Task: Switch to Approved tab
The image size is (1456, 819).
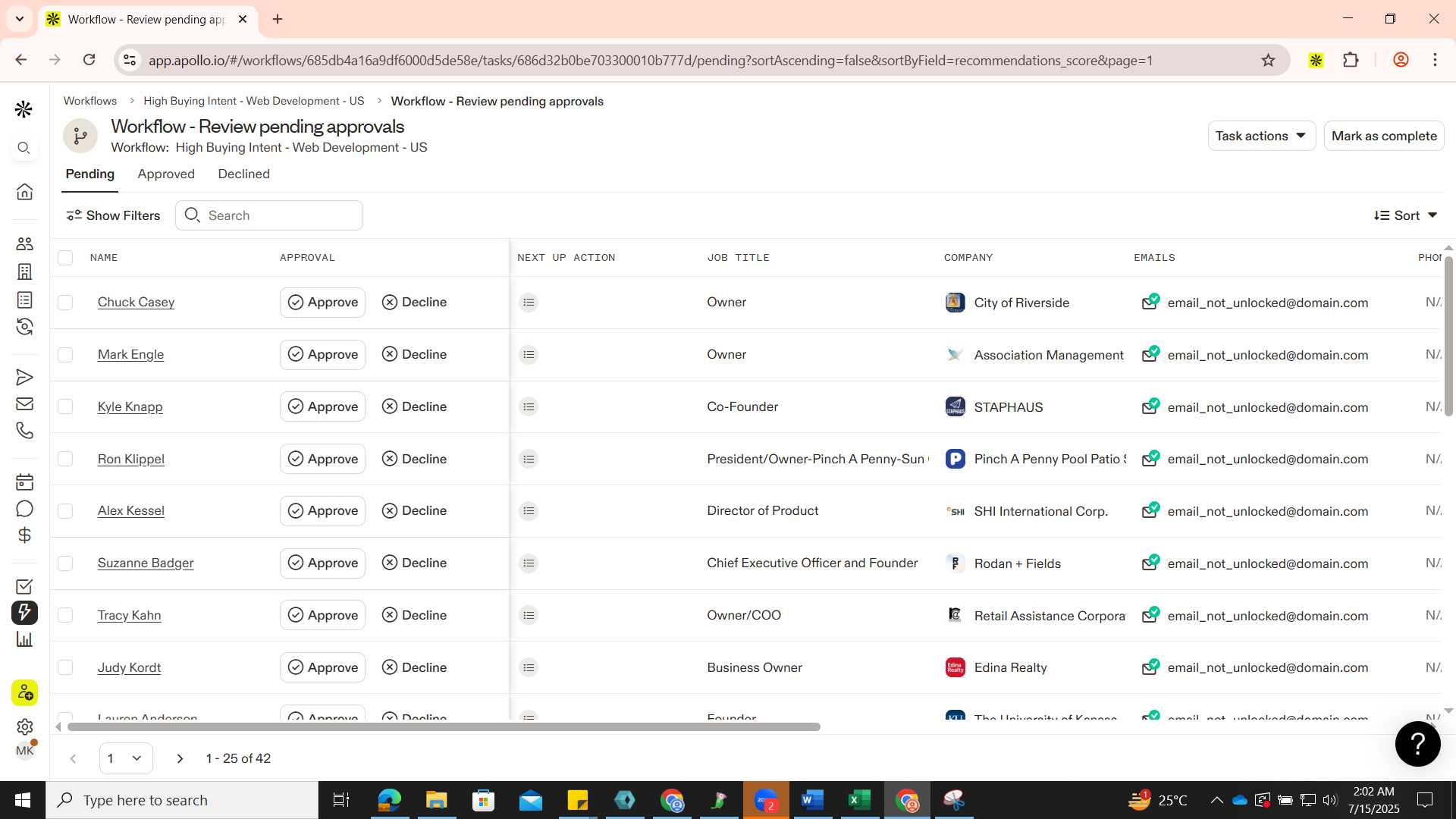Action: point(166,174)
